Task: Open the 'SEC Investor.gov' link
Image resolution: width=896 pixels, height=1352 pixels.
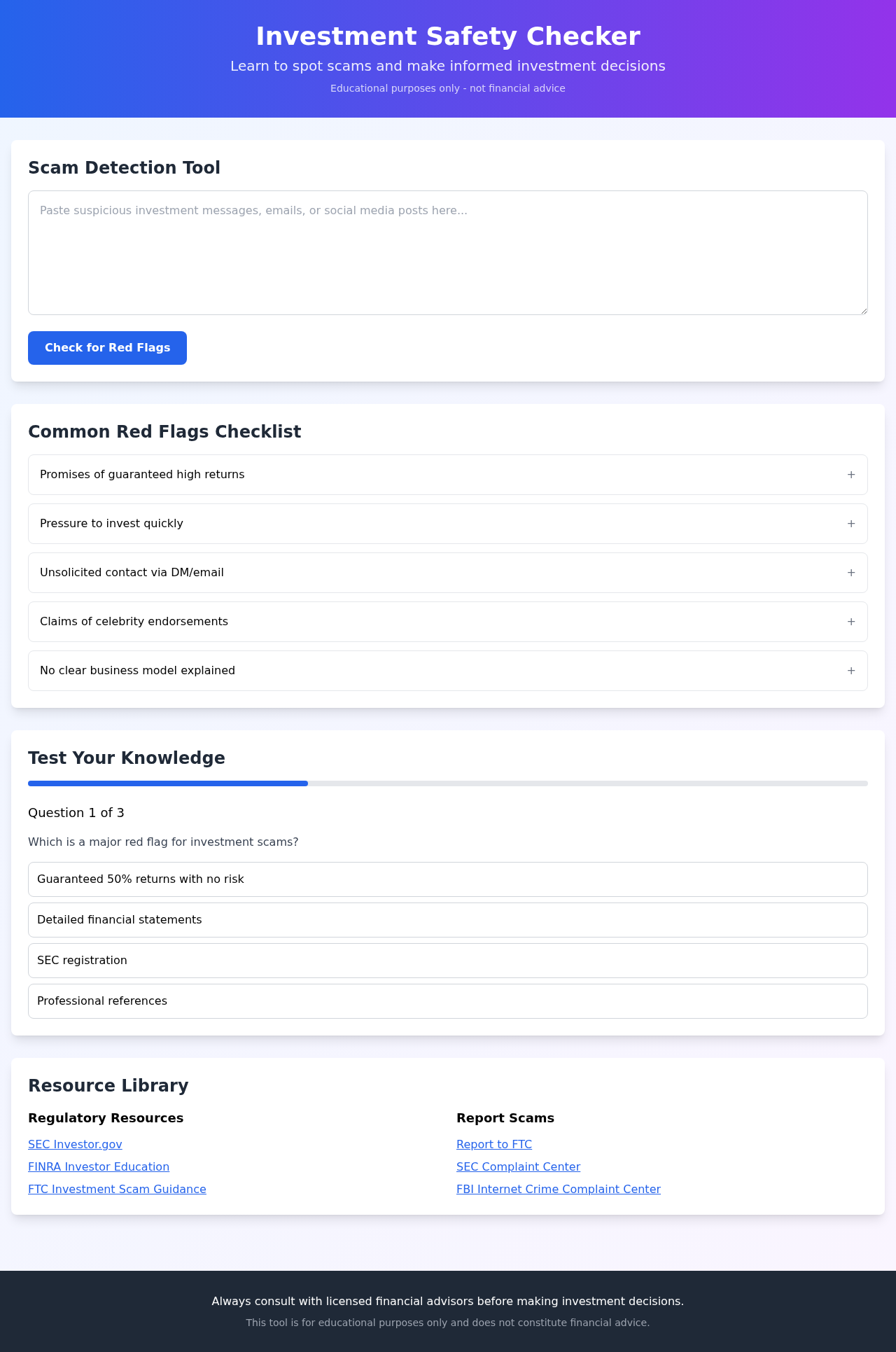Action: click(75, 1144)
